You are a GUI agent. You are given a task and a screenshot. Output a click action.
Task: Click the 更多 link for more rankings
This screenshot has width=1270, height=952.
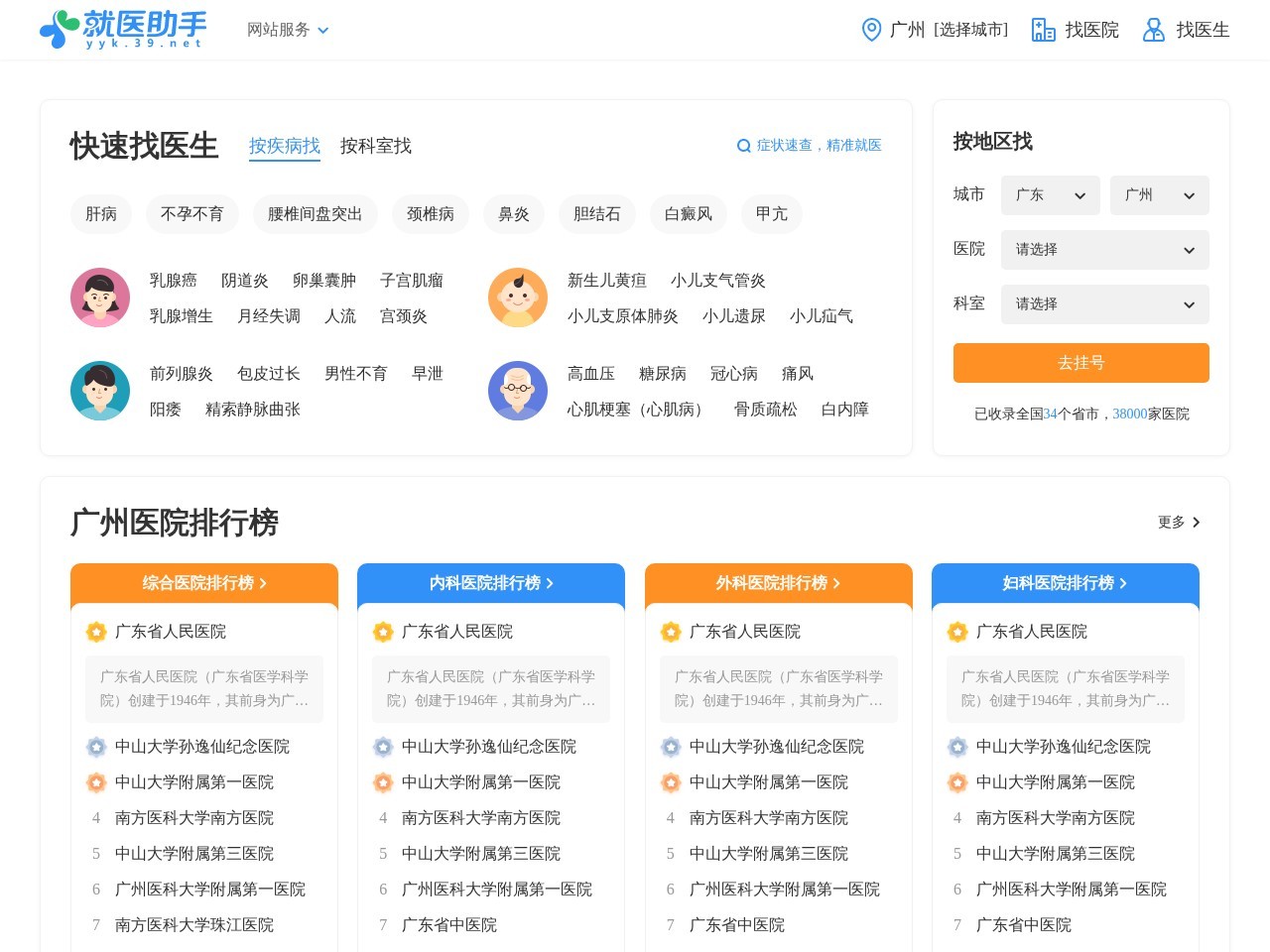tap(1177, 523)
